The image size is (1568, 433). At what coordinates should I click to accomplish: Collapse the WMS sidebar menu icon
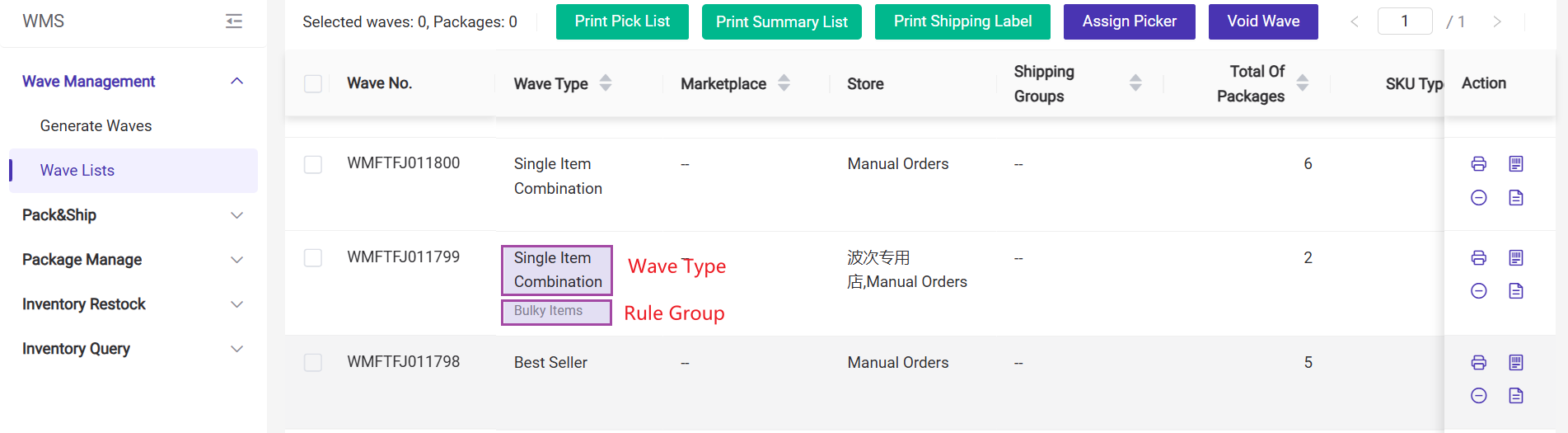point(234,21)
